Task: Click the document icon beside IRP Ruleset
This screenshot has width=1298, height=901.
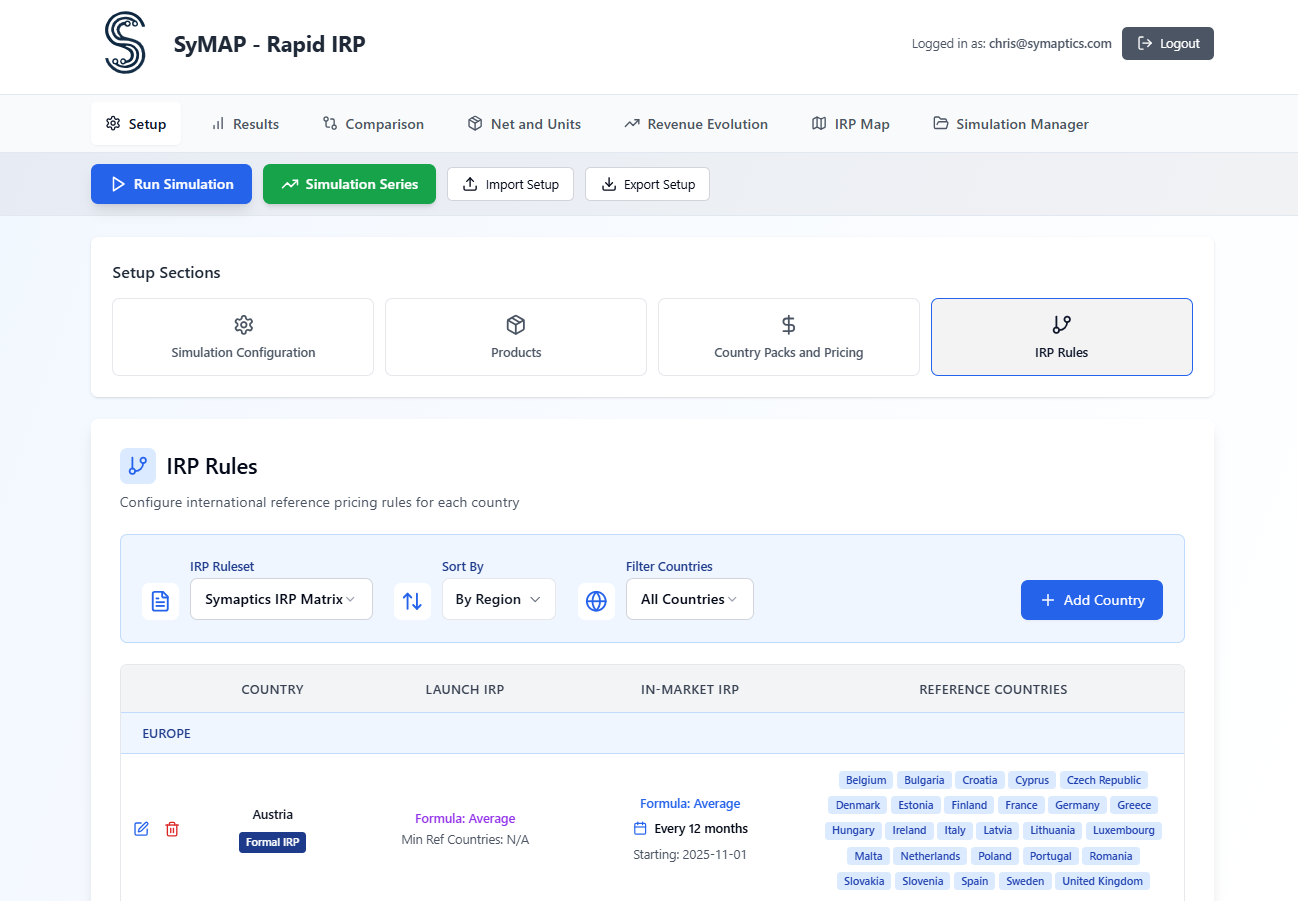Action: click(x=160, y=599)
